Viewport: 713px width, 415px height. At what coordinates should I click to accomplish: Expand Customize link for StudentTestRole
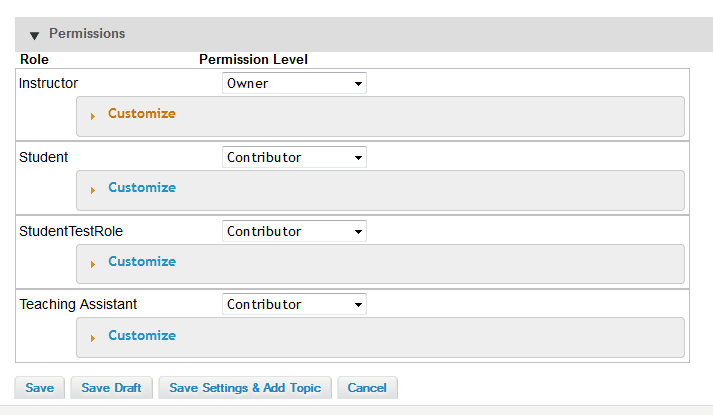point(142,262)
